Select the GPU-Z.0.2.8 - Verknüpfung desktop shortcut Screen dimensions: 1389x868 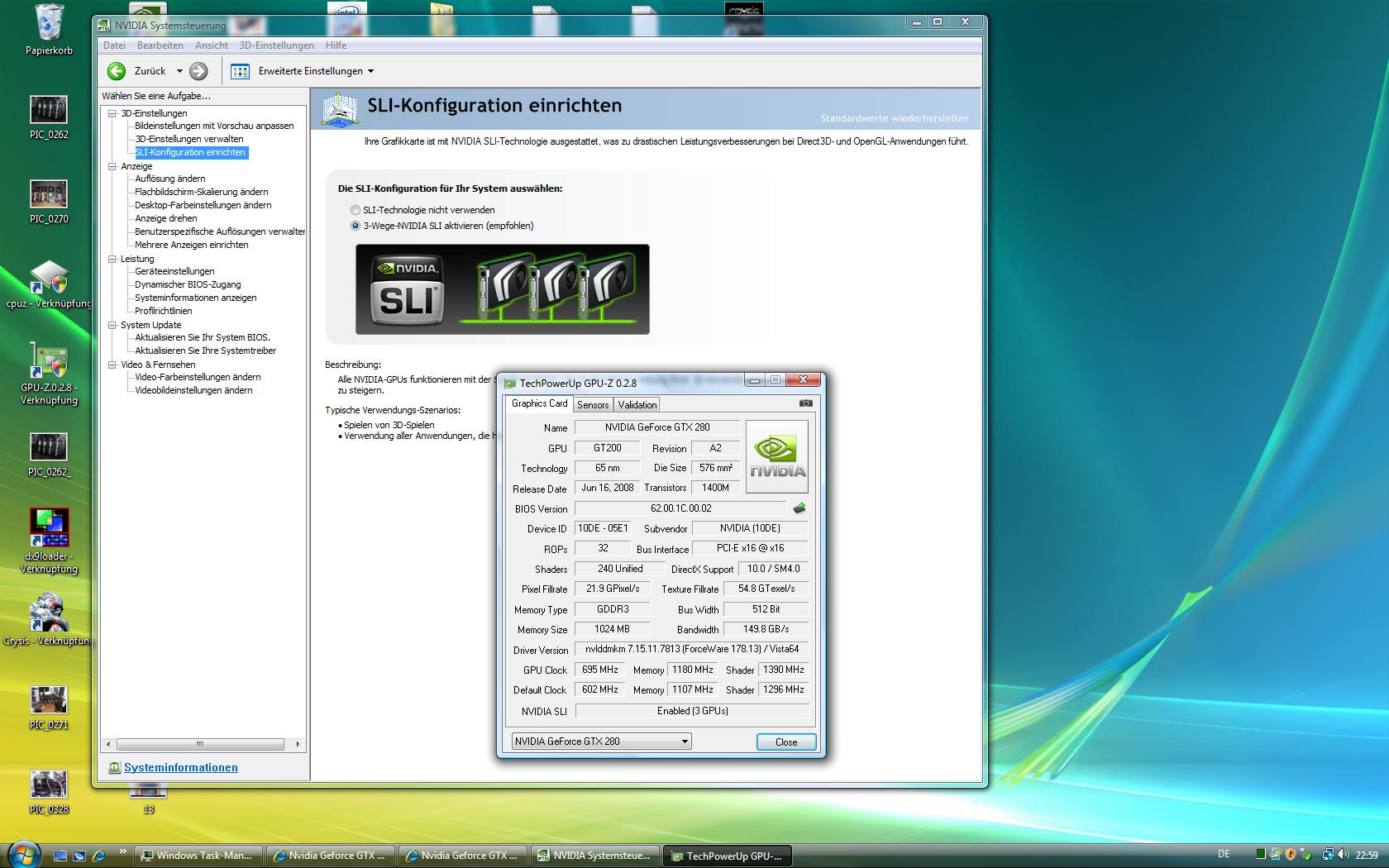pos(49,372)
